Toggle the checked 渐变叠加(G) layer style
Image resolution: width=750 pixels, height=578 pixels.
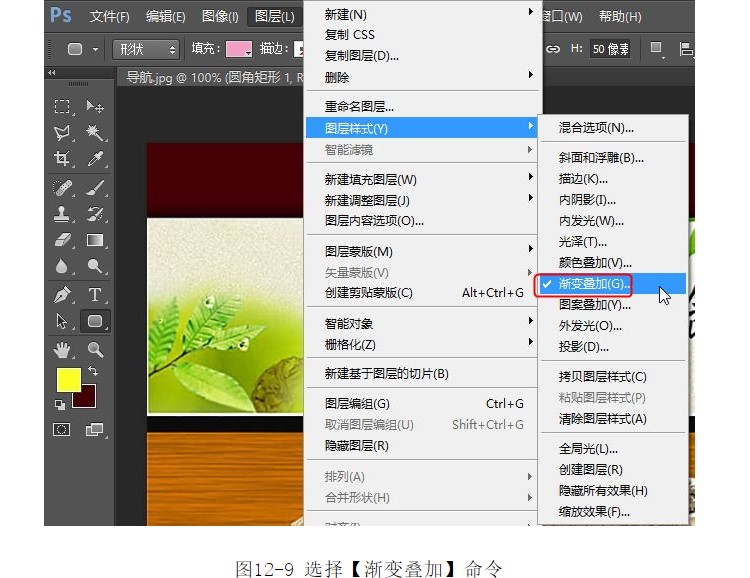coord(595,284)
